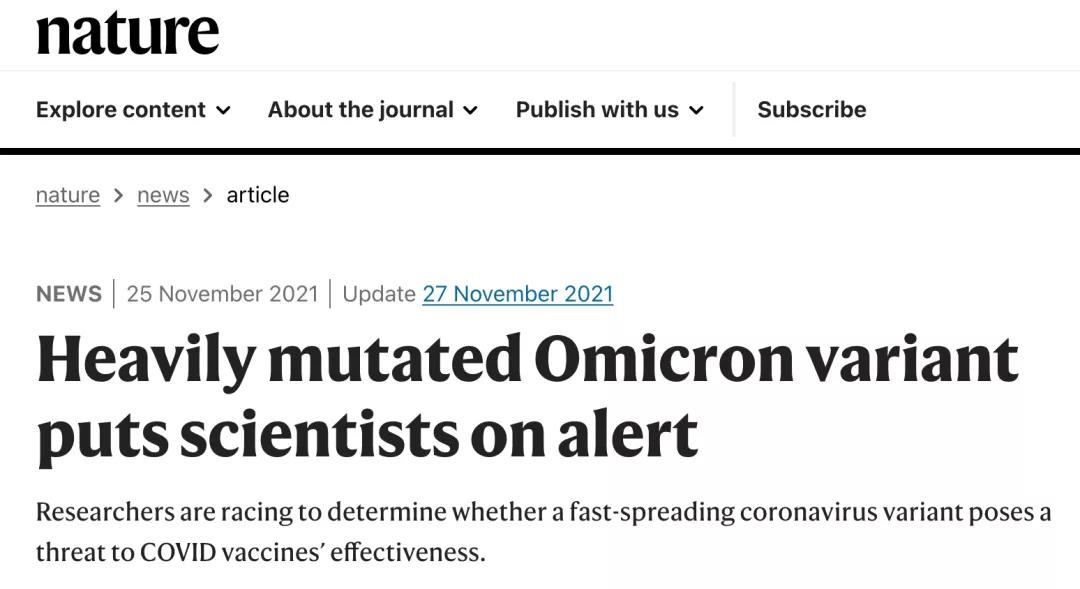The width and height of the screenshot is (1080, 589).
Task: Click the vertical divider left of Subscribe
Action: tap(734, 110)
